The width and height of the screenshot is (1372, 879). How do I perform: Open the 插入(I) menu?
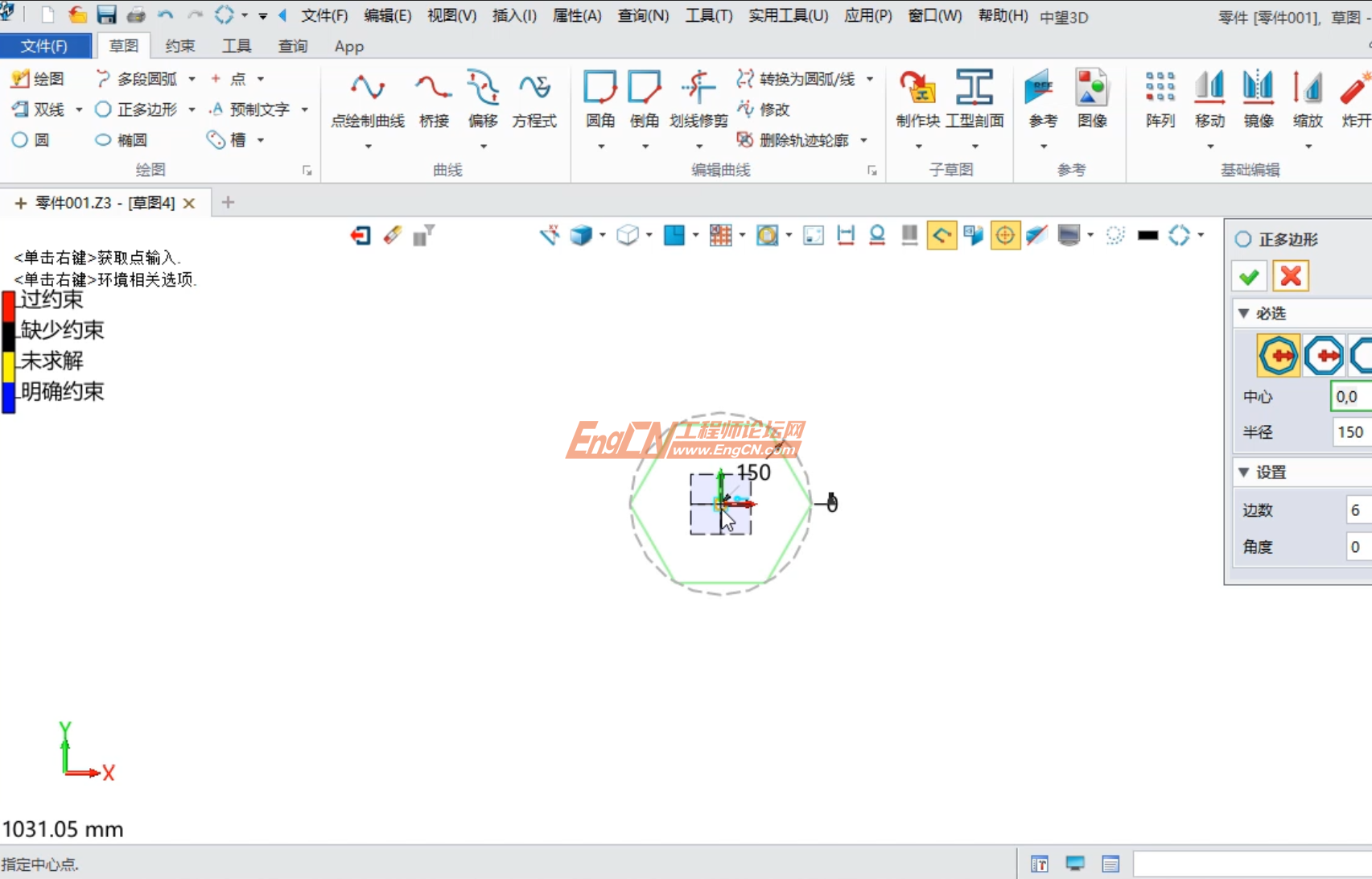(513, 15)
